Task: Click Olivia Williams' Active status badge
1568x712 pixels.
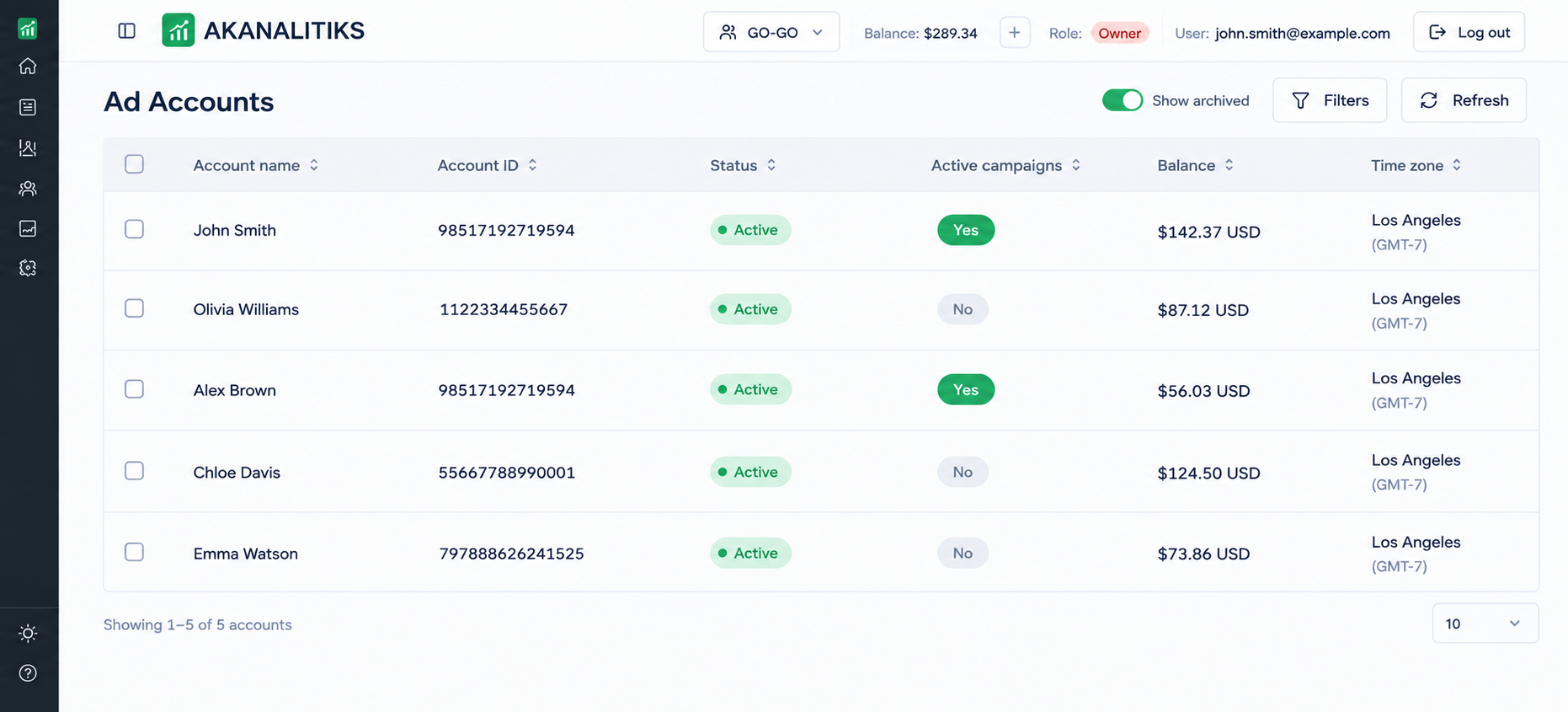Action: click(750, 309)
